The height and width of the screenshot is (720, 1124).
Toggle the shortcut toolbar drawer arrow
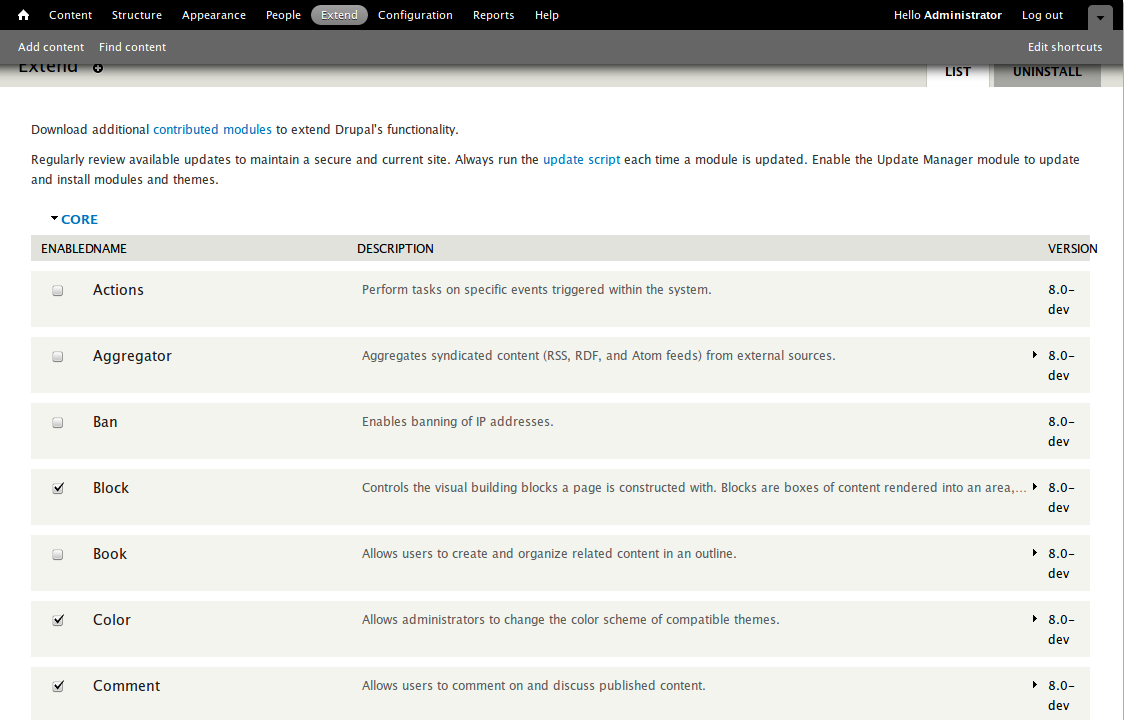(1100, 17)
